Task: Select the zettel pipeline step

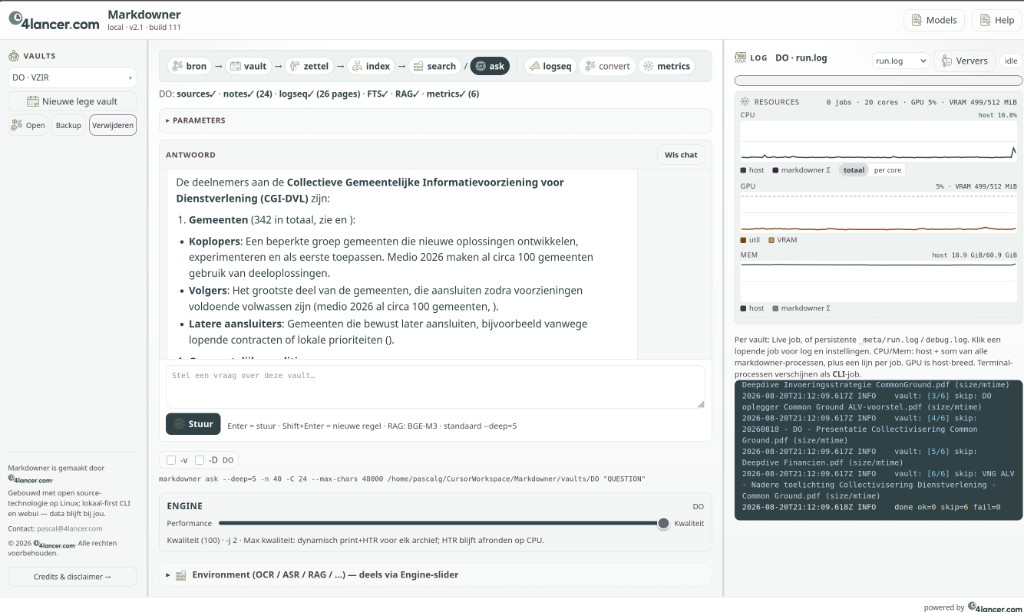Action: (309, 66)
